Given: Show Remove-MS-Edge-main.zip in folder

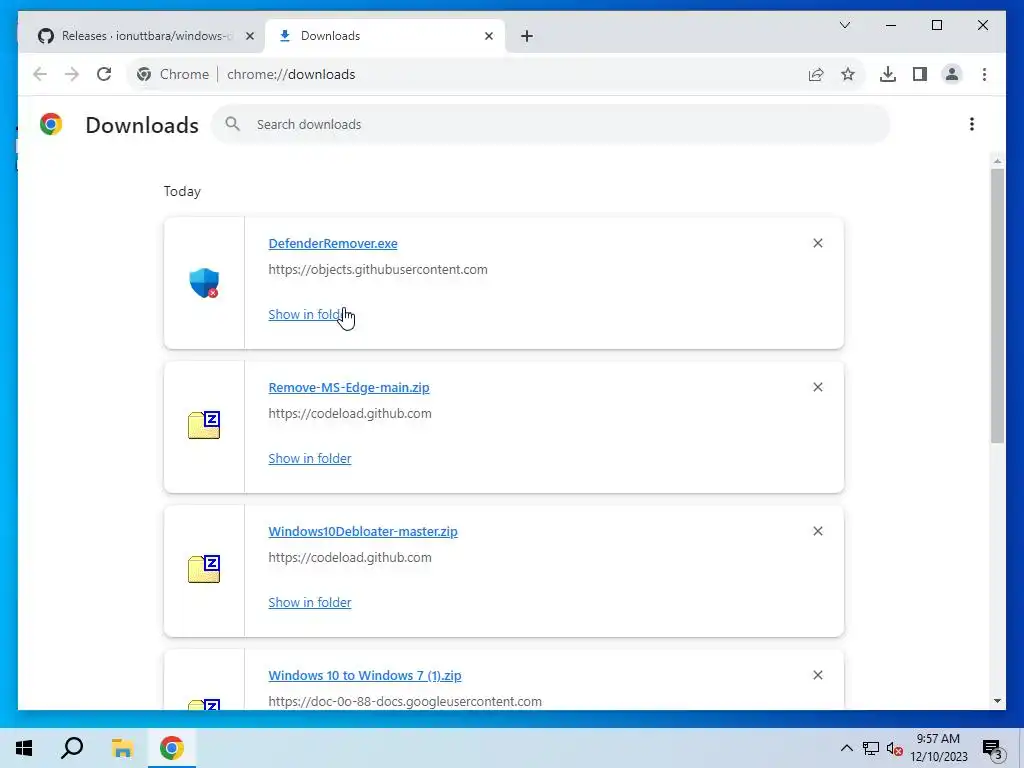Looking at the screenshot, I should pyautogui.click(x=310, y=458).
